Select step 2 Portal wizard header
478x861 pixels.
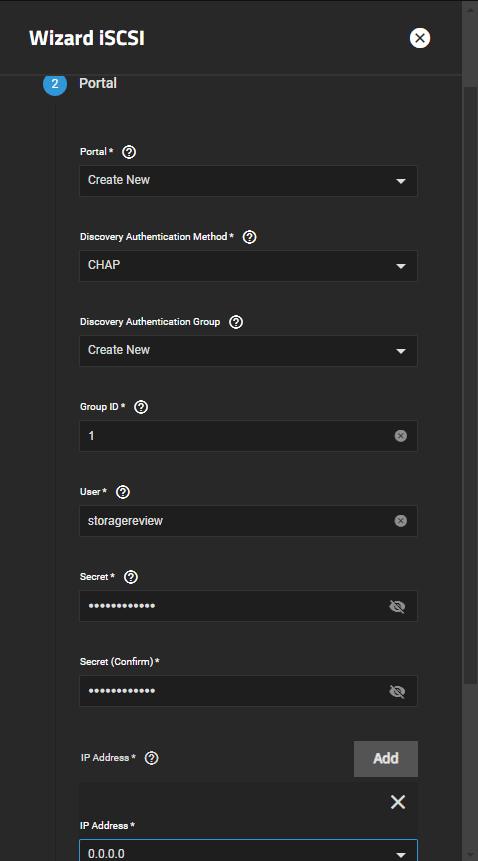coord(80,84)
